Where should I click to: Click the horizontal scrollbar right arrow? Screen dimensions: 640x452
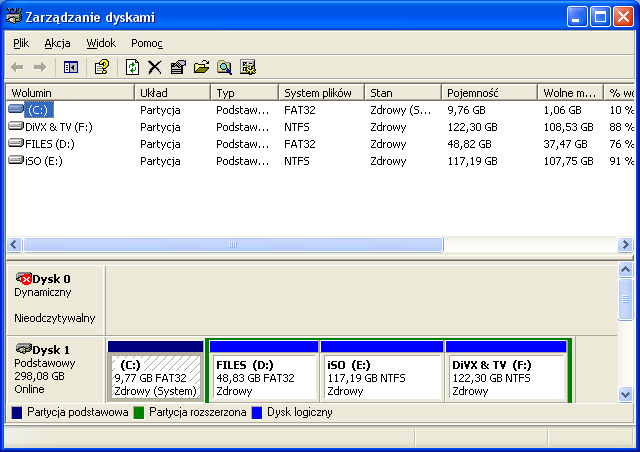point(625,245)
